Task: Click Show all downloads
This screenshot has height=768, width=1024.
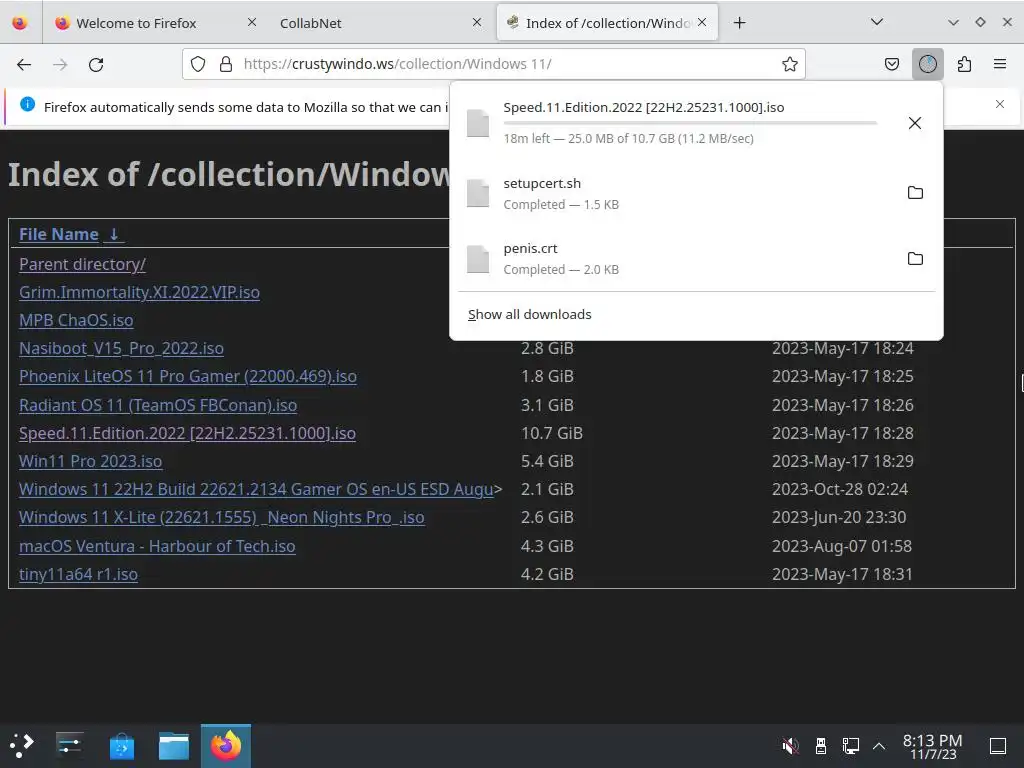Action: point(530,315)
